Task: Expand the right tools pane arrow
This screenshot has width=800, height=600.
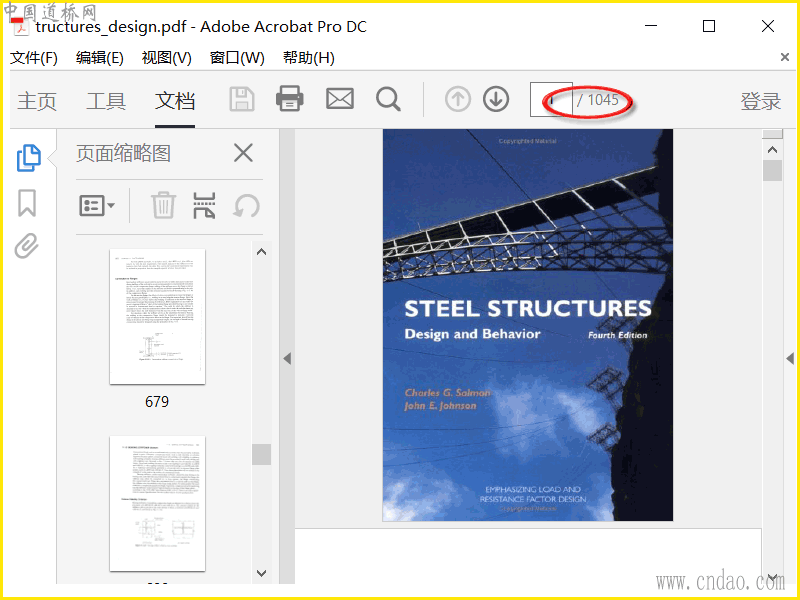Action: [x=790, y=359]
